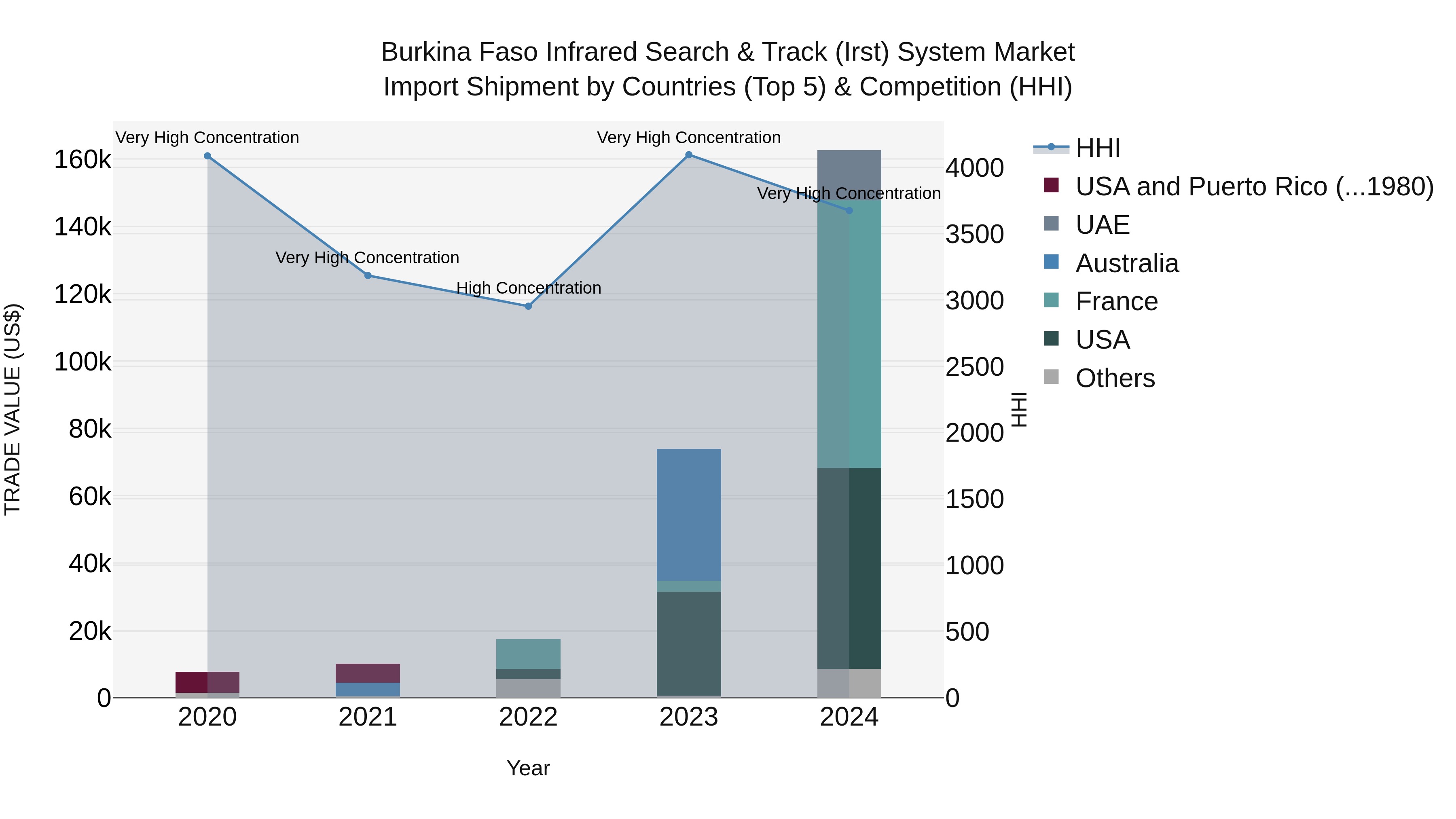Click the Australia bar segment in 2023
Screen dimensions: 1456x819
click(x=688, y=515)
